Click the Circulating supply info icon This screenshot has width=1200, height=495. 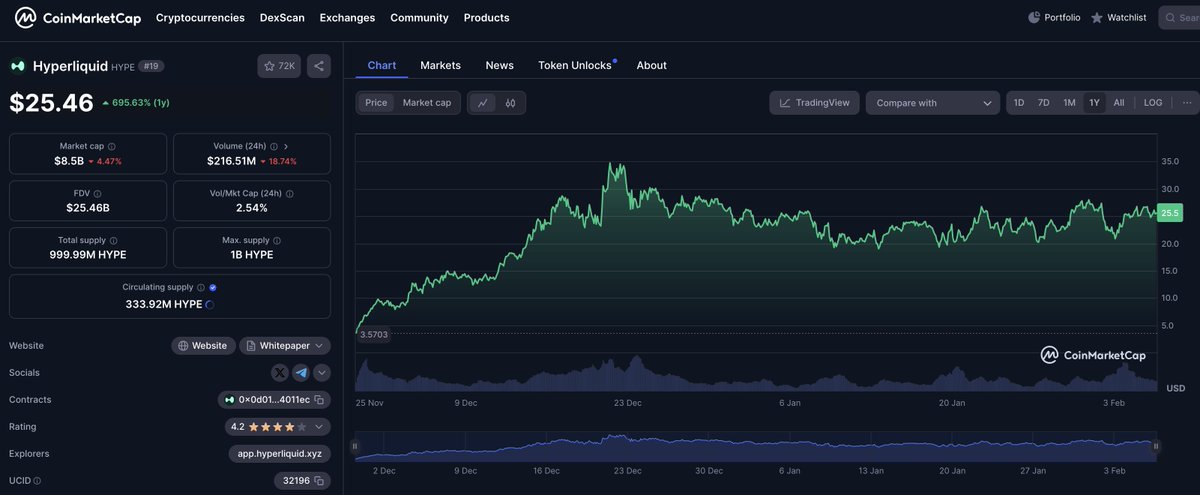tap(201, 288)
